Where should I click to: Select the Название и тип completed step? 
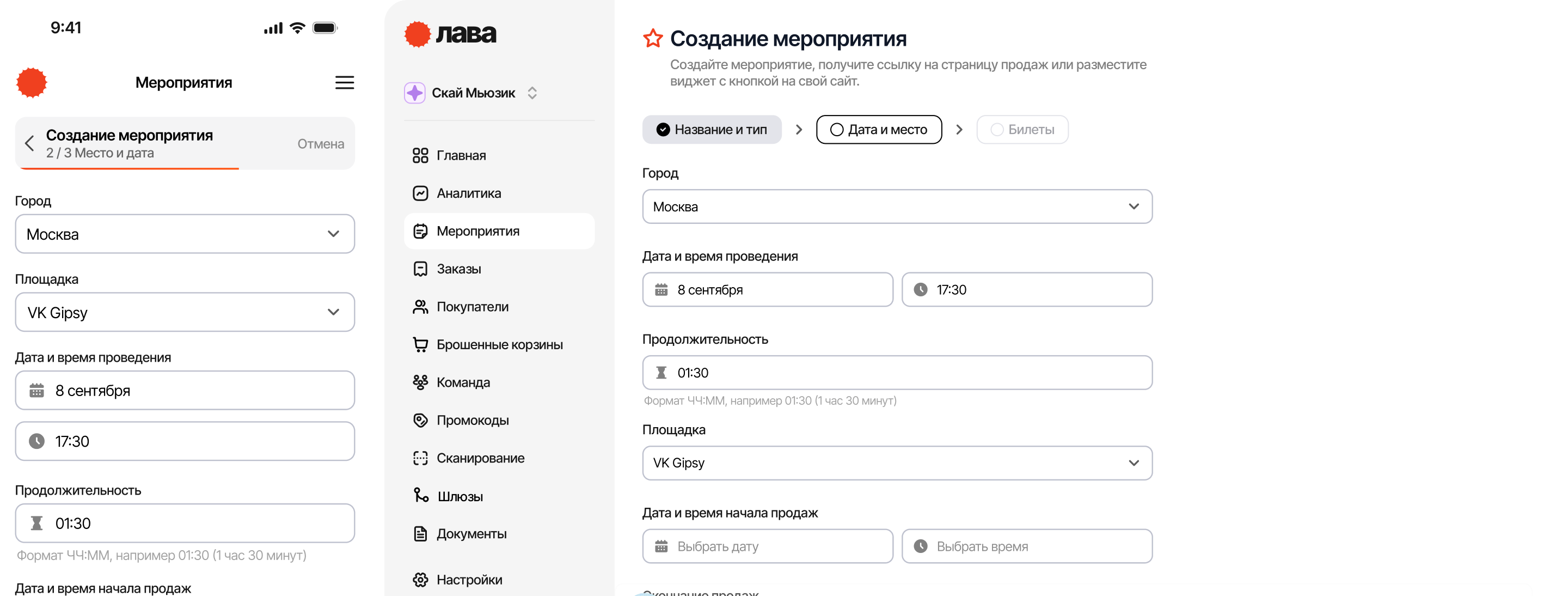(x=712, y=130)
